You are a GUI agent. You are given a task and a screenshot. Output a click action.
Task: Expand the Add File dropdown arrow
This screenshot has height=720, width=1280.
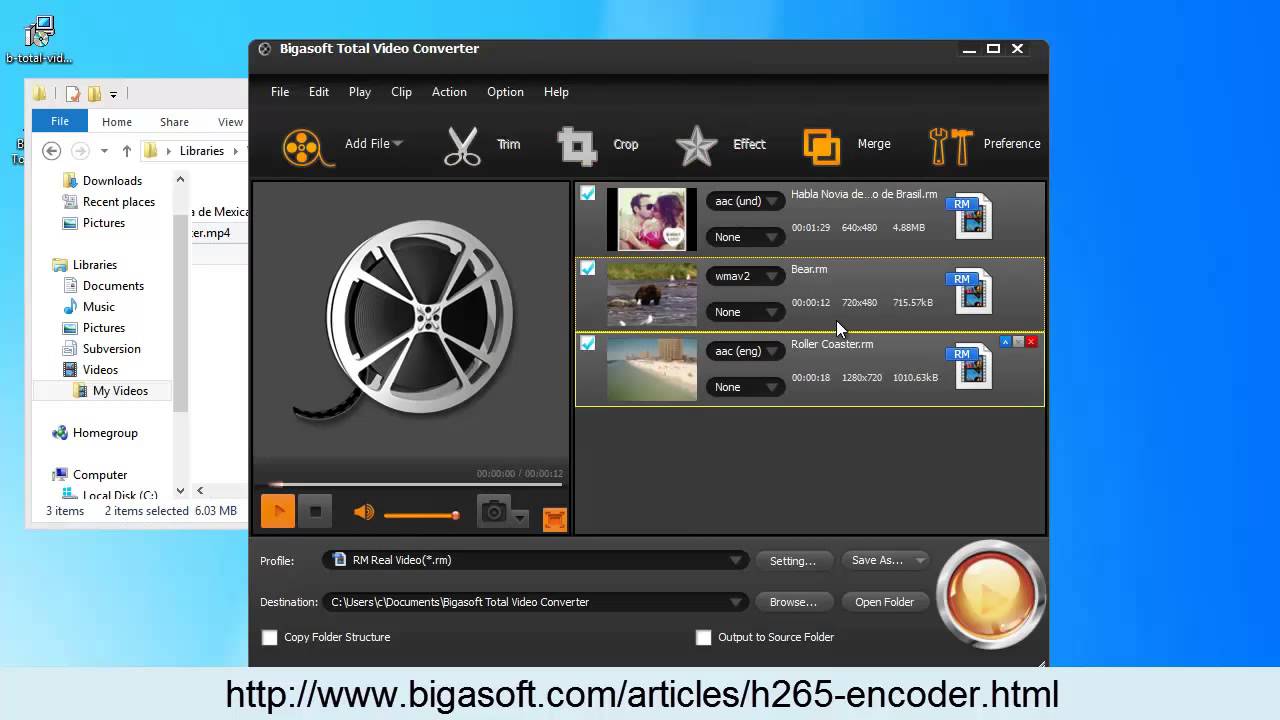pos(398,144)
